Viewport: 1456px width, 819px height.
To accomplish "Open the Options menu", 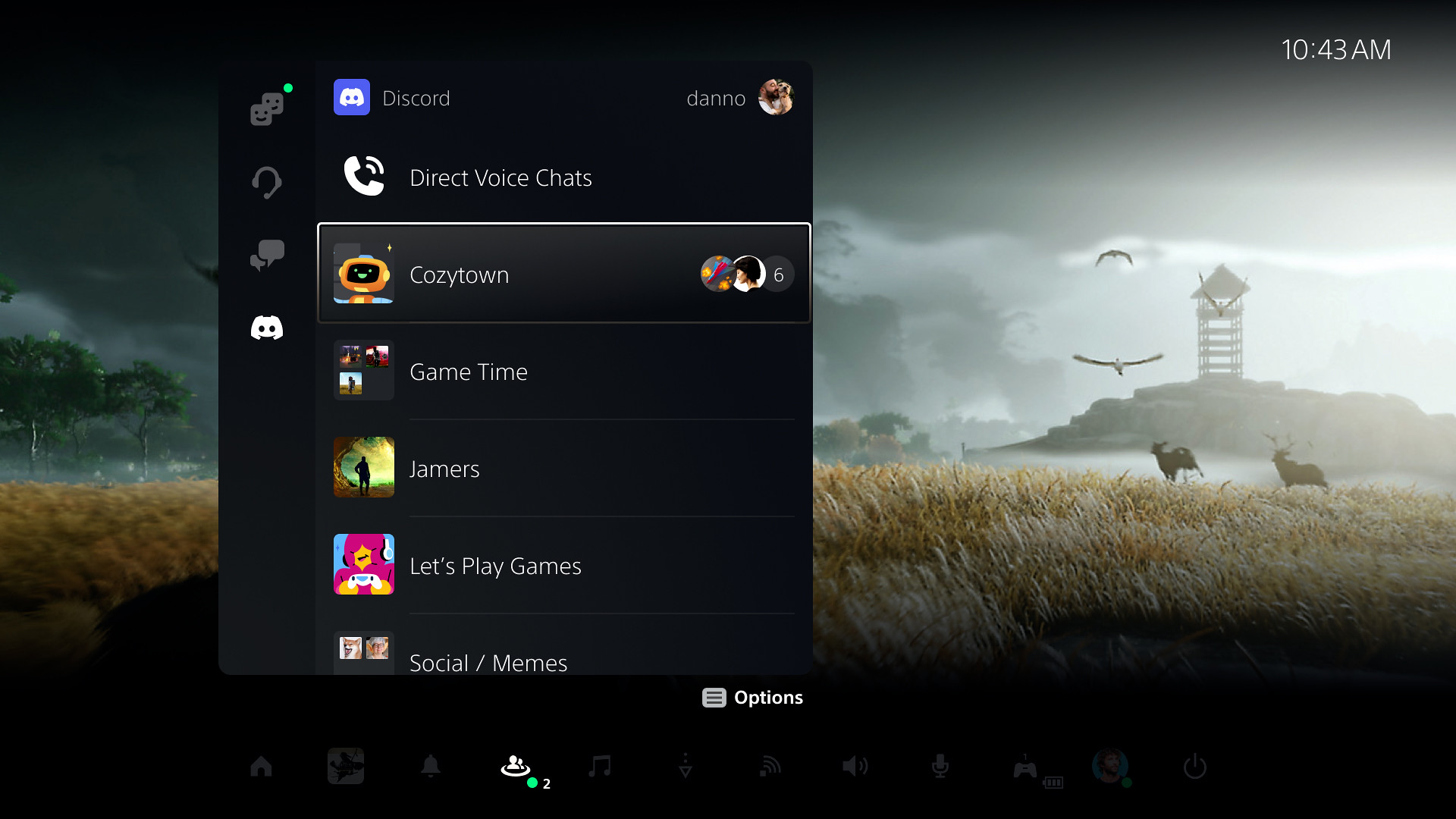I will [751, 697].
